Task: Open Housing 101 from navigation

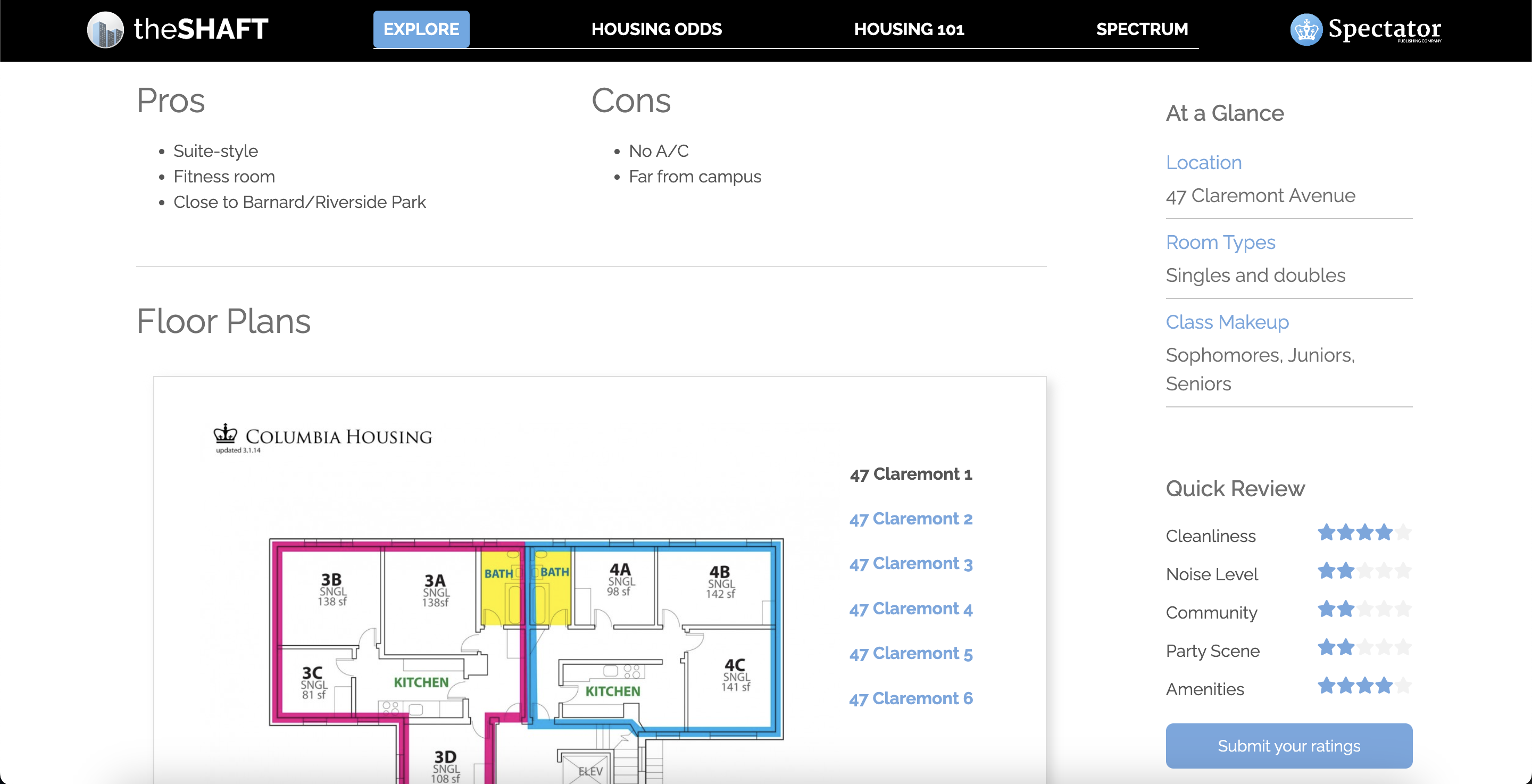Action: tap(909, 29)
